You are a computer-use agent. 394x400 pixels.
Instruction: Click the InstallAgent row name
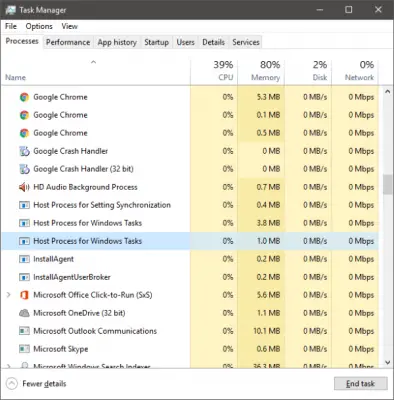[53, 259]
